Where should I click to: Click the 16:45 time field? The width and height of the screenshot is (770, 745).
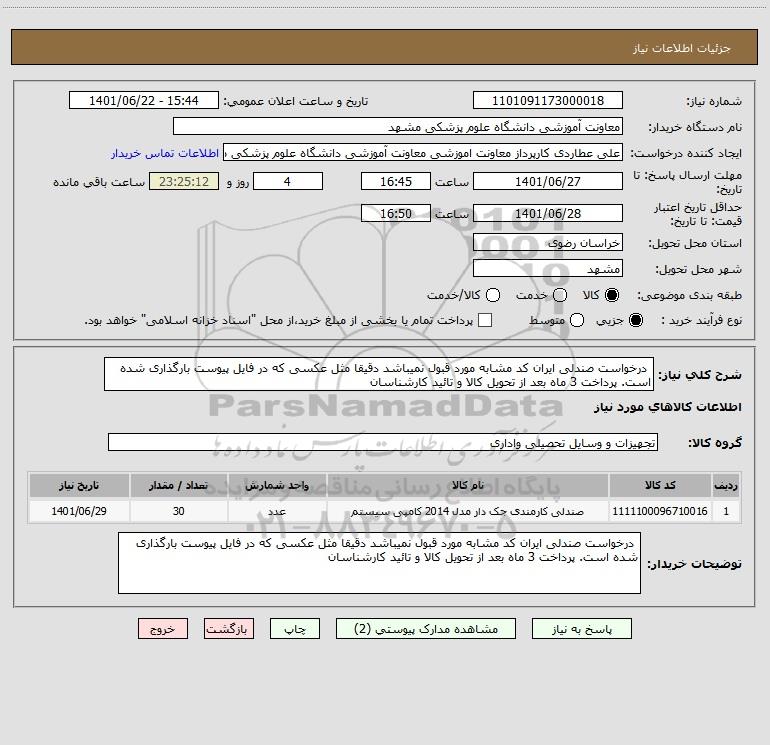click(x=396, y=181)
